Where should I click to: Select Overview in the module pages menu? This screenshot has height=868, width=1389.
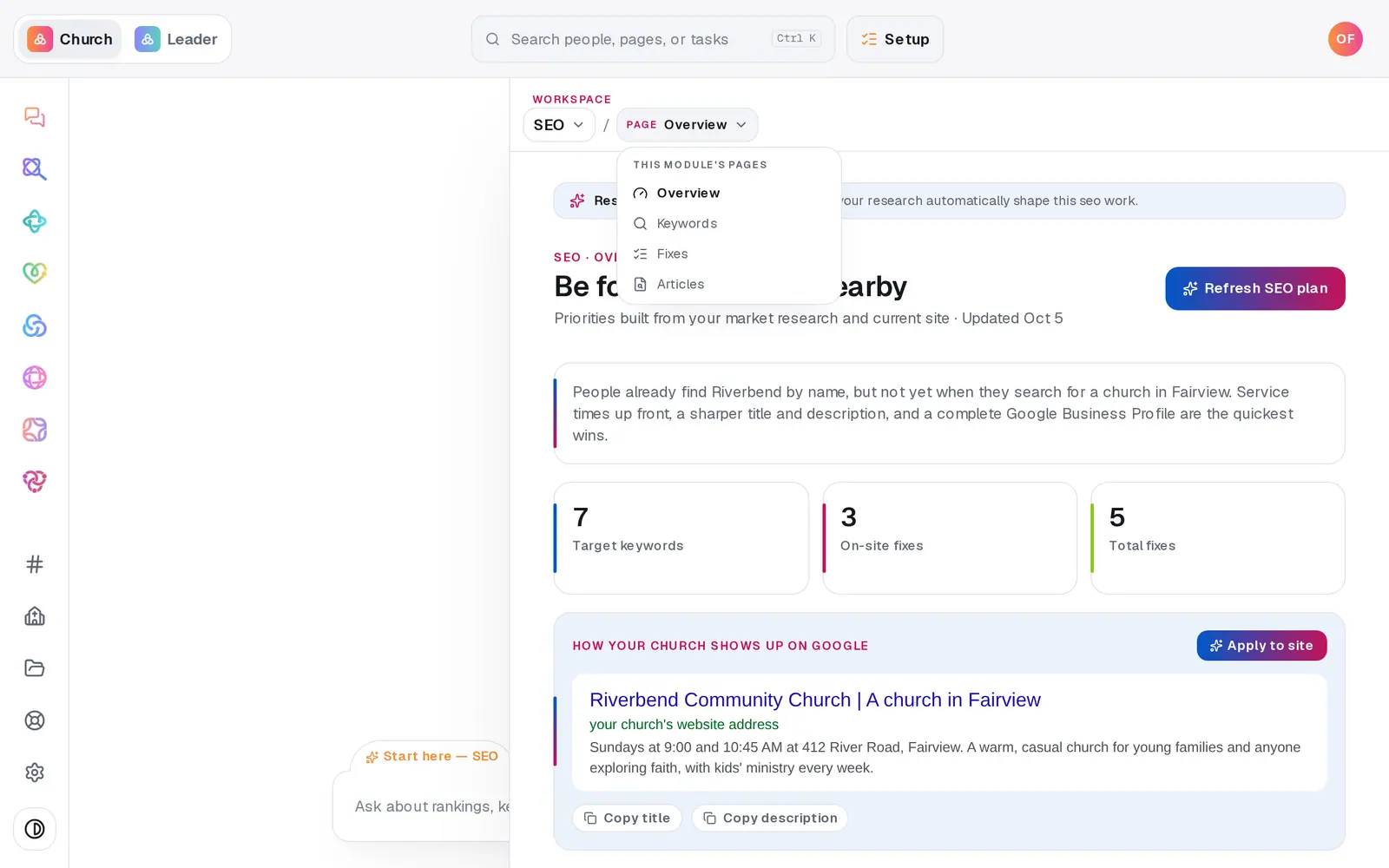[728, 194]
